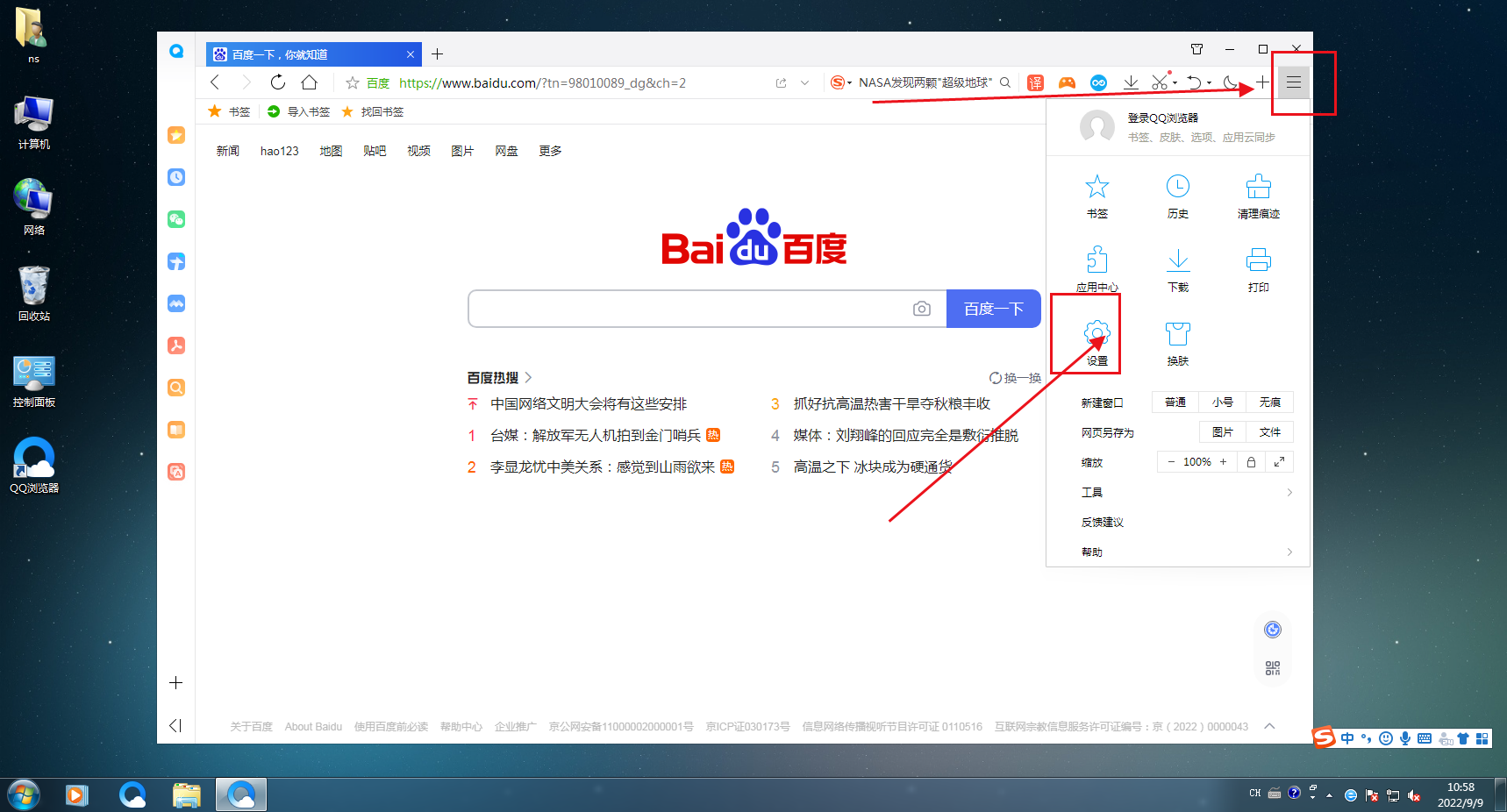Click the plus icon beside the moon
The width and height of the screenshot is (1507, 812).
pyautogui.click(x=1262, y=82)
